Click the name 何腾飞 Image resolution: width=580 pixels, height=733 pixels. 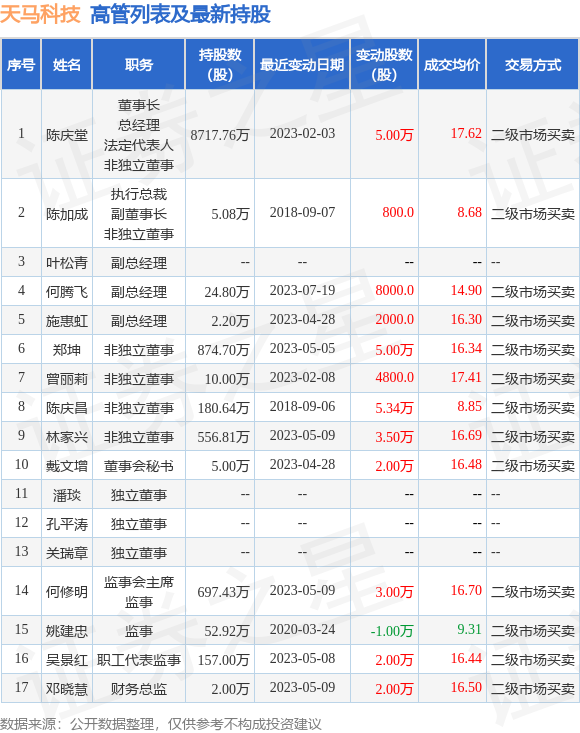67,292
